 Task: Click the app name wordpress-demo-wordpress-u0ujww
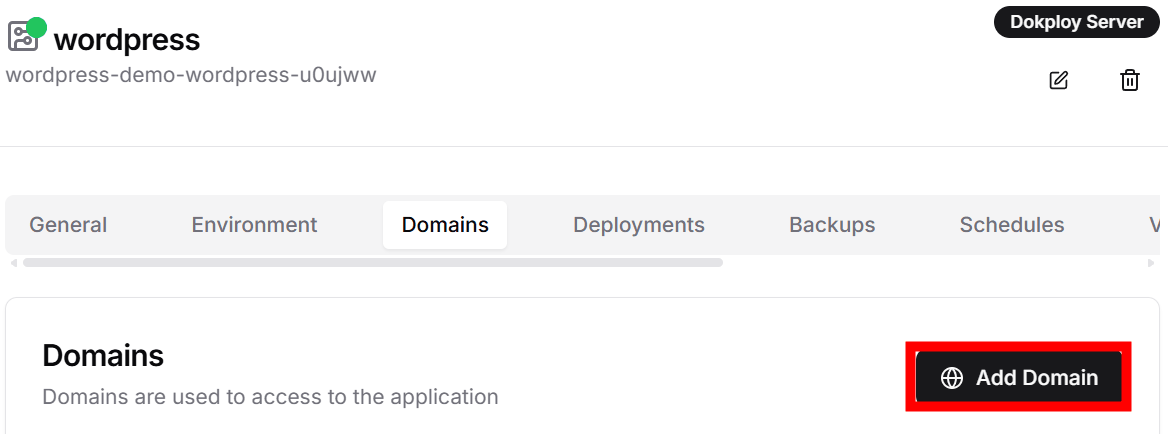(x=191, y=75)
